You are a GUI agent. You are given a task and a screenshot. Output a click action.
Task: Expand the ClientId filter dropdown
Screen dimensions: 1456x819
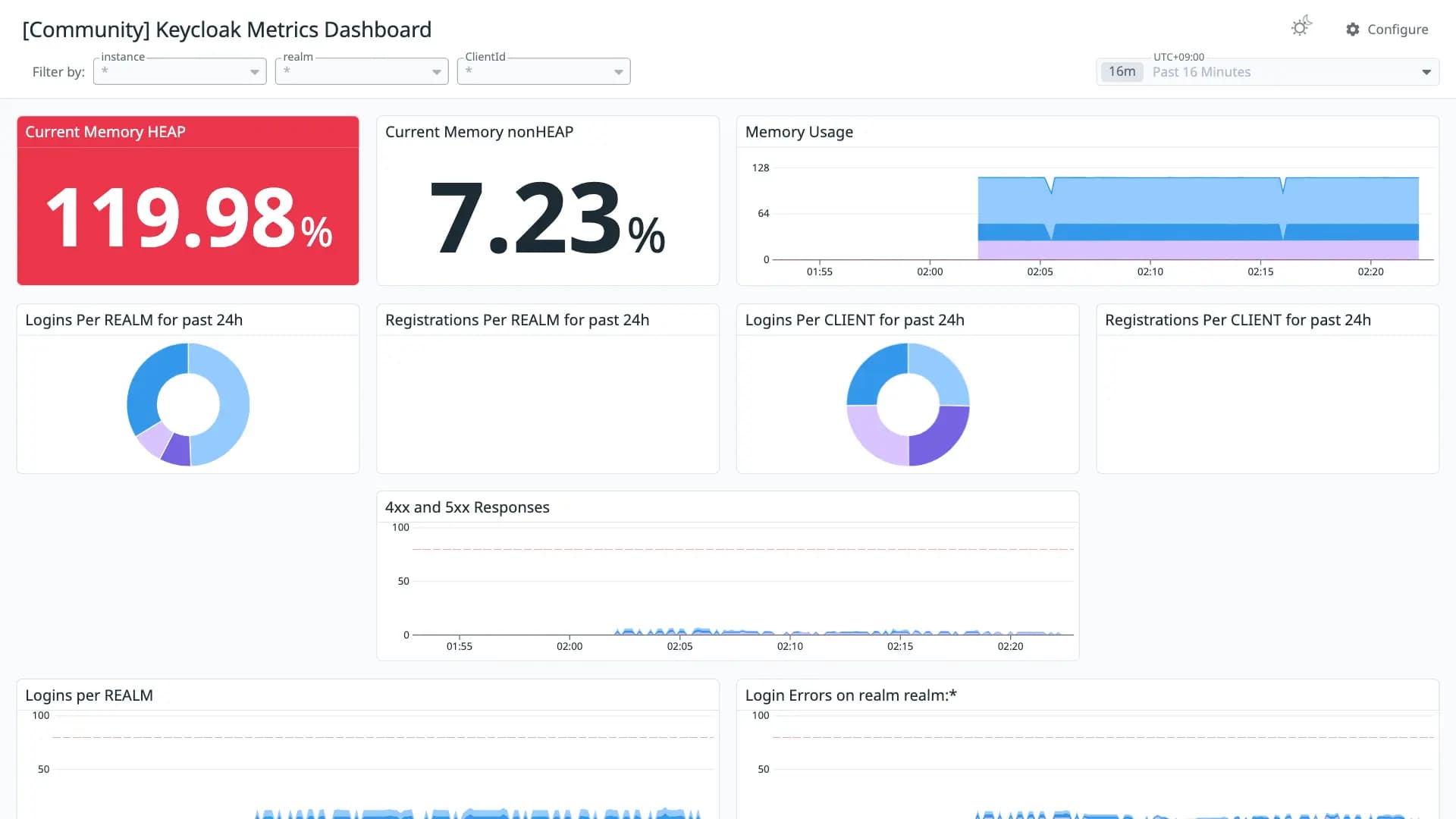click(x=544, y=71)
